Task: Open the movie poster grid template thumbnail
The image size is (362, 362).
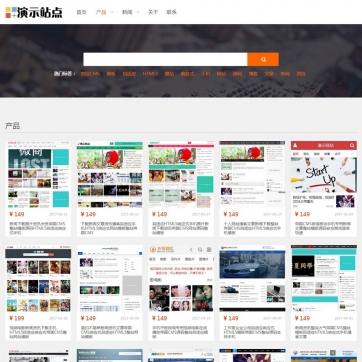Action: [x=38, y=279]
